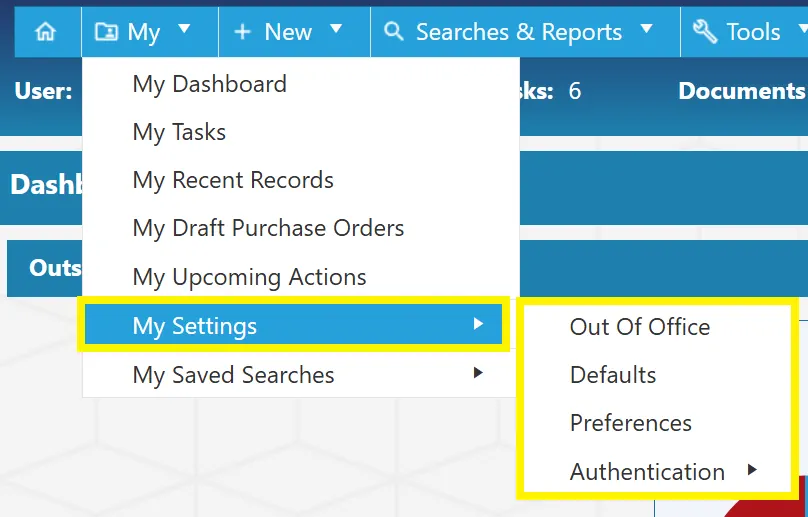The width and height of the screenshot is (808, 517).
Task: Expand the Authentication submenu arrow
Action: tap(752, 470)
